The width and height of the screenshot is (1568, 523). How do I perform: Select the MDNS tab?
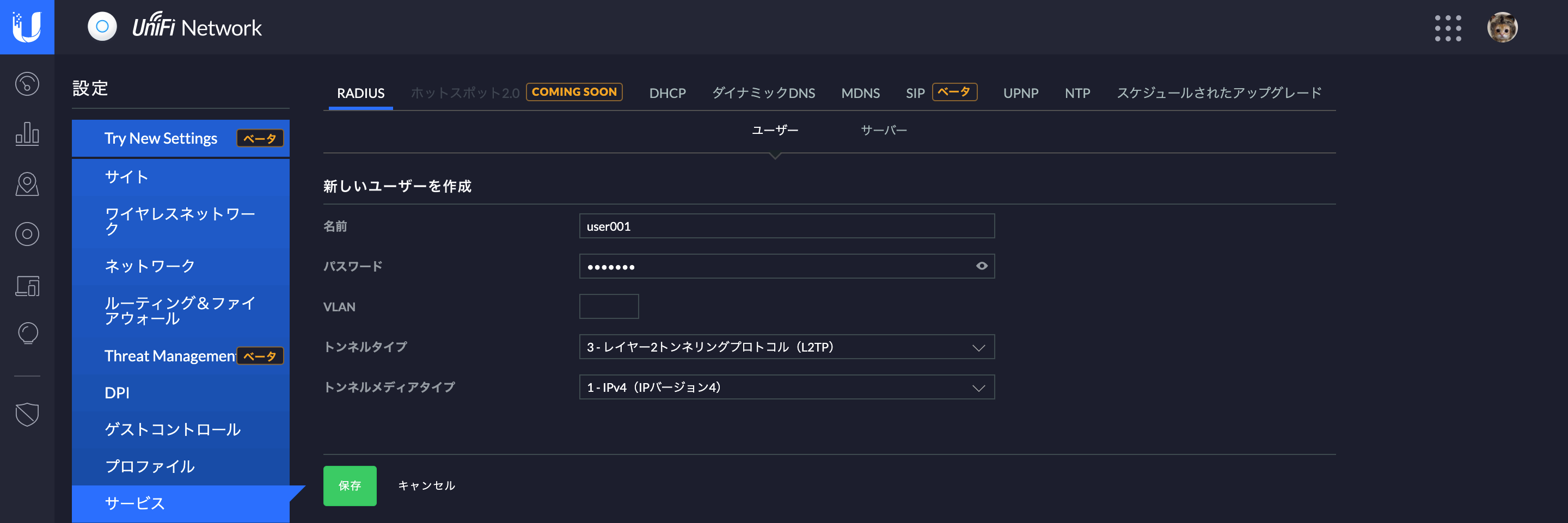click(860, 93)
